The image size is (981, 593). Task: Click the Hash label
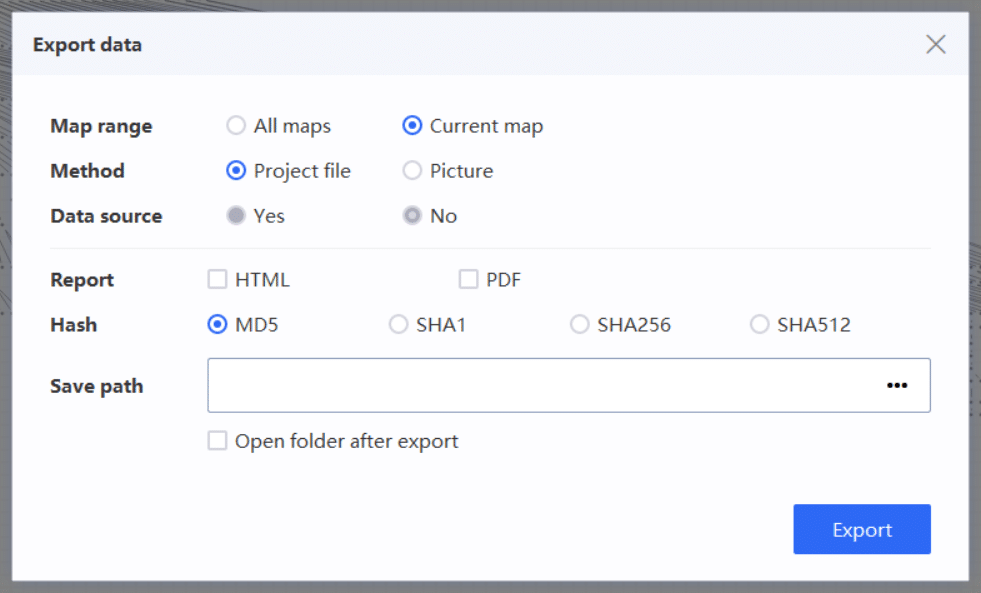(x=74, y=325)
